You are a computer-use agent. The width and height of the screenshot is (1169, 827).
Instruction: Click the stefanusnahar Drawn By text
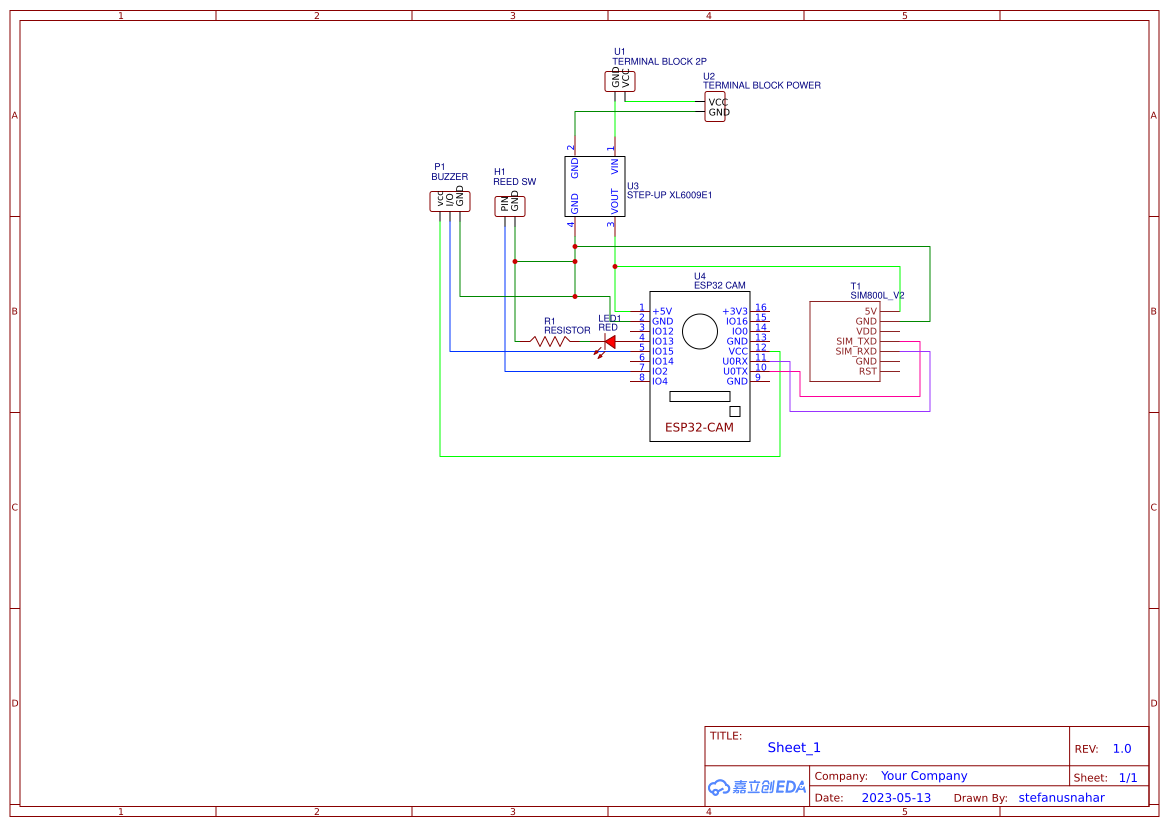[1060, 797]
